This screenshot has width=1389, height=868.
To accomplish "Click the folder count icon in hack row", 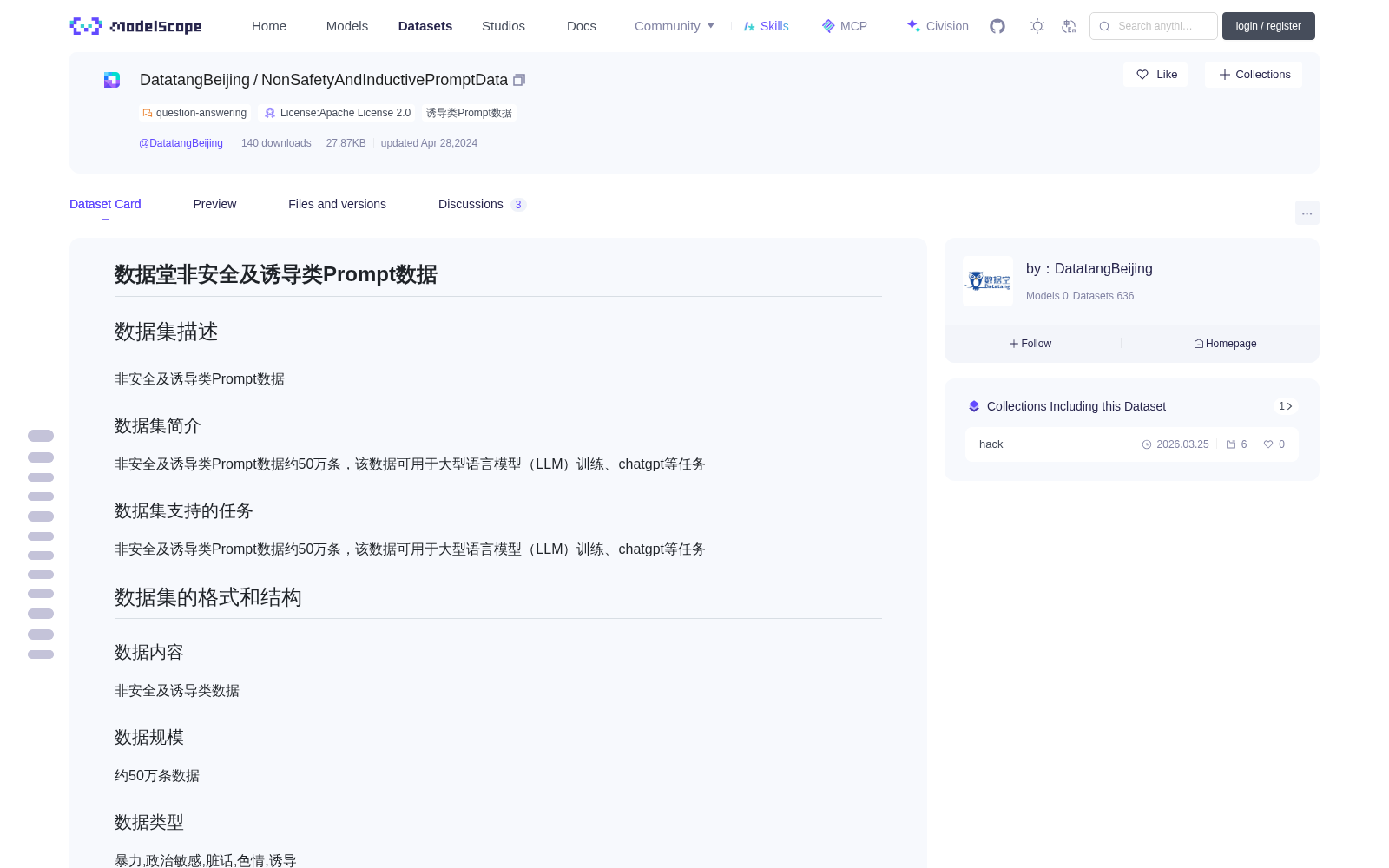I will [x=1231, y=444].
